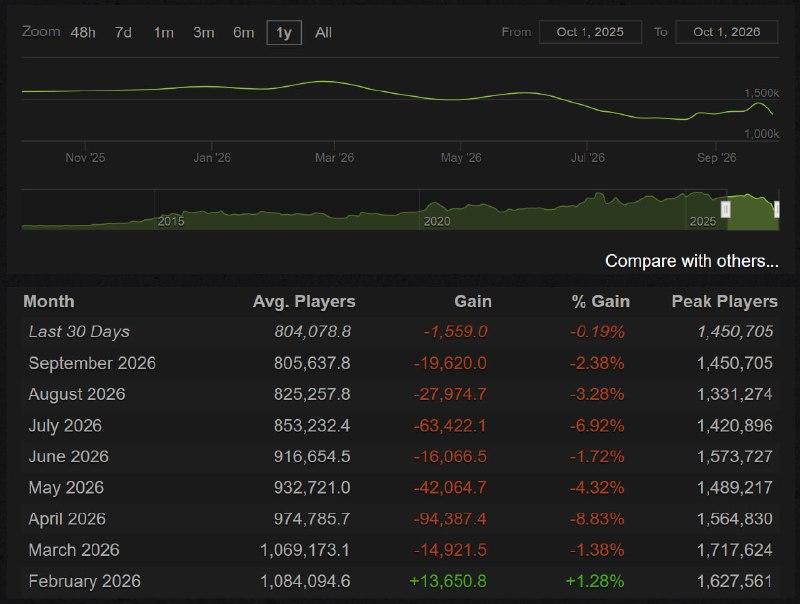This screenshot has height=604, width=800.
Task: Click percent gain value +1.28%
Action: pyautogui.click(x=595, y=581)
